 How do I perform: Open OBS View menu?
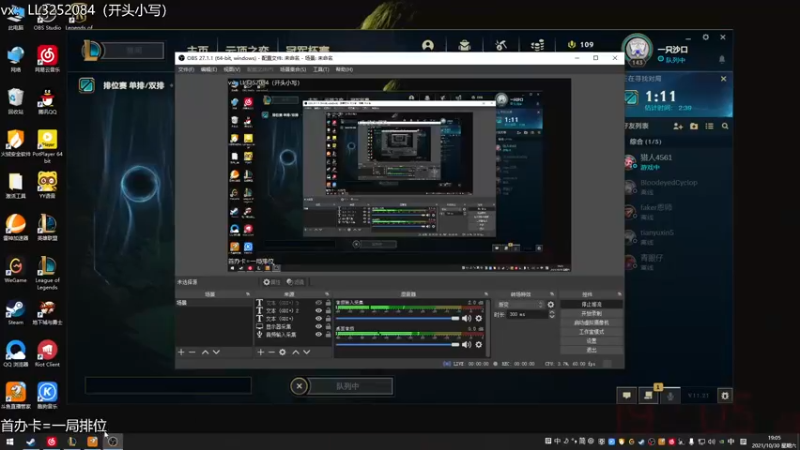(232, 69)
